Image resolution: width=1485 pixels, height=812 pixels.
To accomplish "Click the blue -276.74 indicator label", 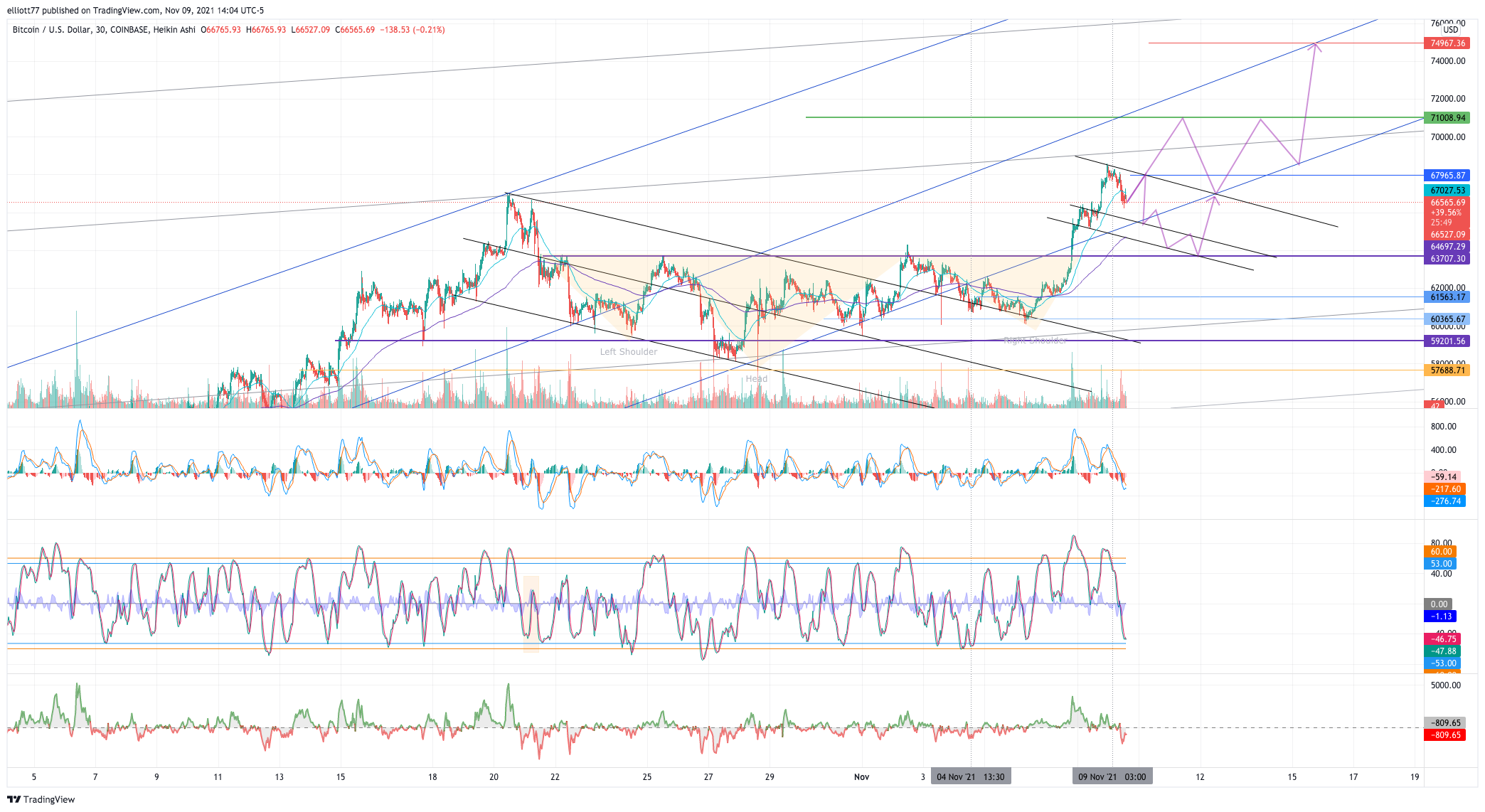I will pos(1444,501).
